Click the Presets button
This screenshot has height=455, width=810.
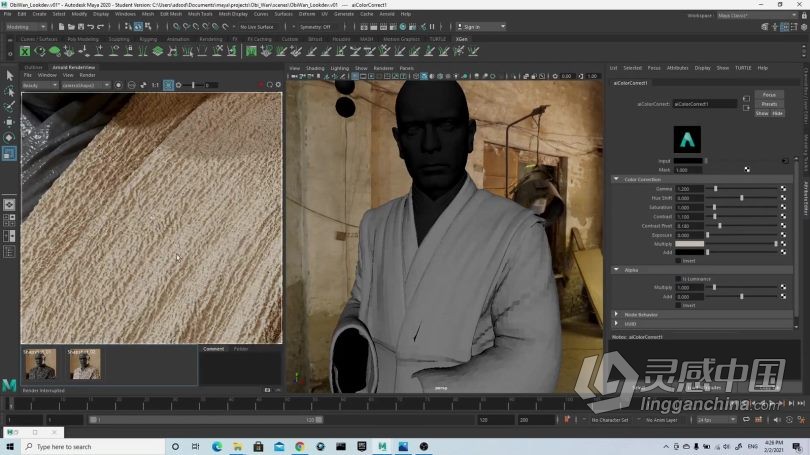point(769,104)
